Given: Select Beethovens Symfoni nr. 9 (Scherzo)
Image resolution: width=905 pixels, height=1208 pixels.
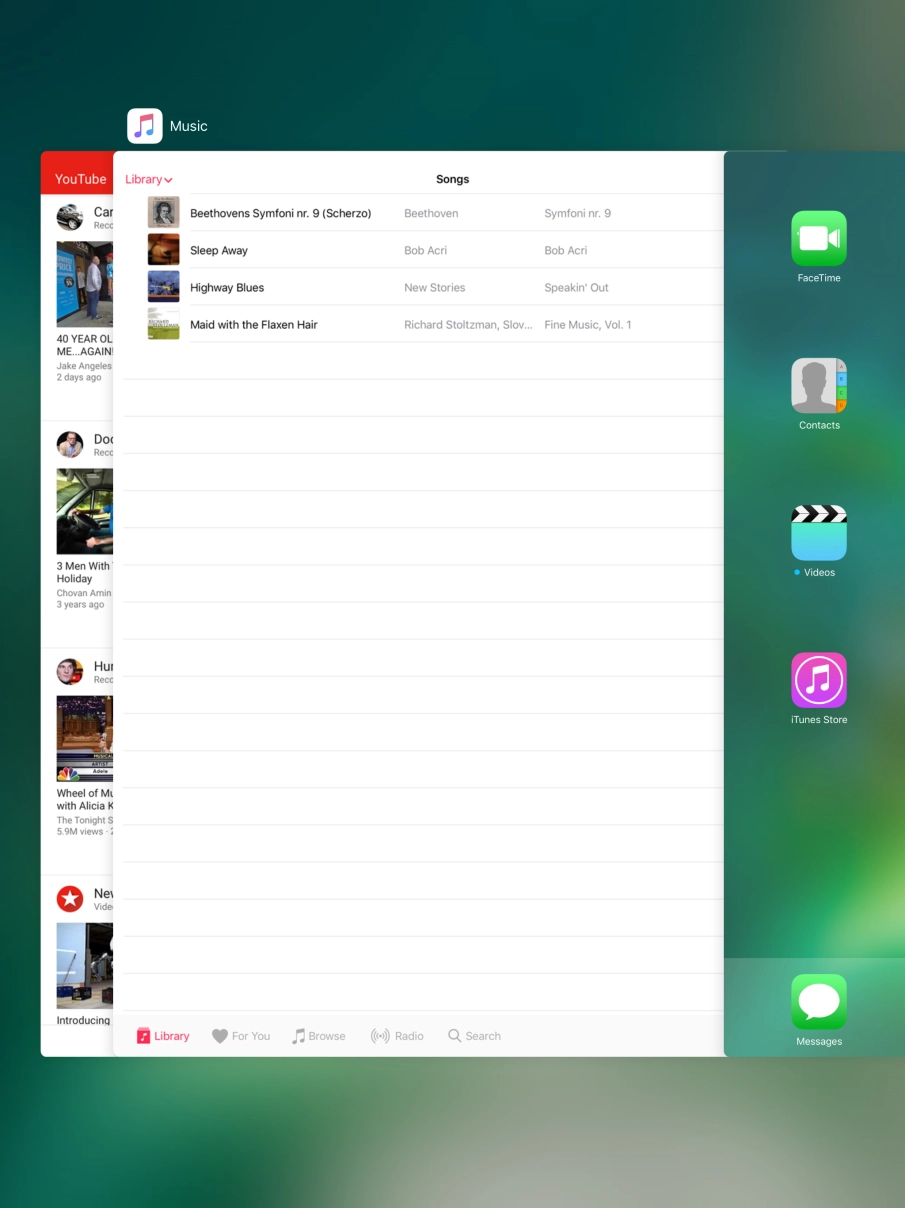Looking at the screenshot, I should click(x=300, y=213).
